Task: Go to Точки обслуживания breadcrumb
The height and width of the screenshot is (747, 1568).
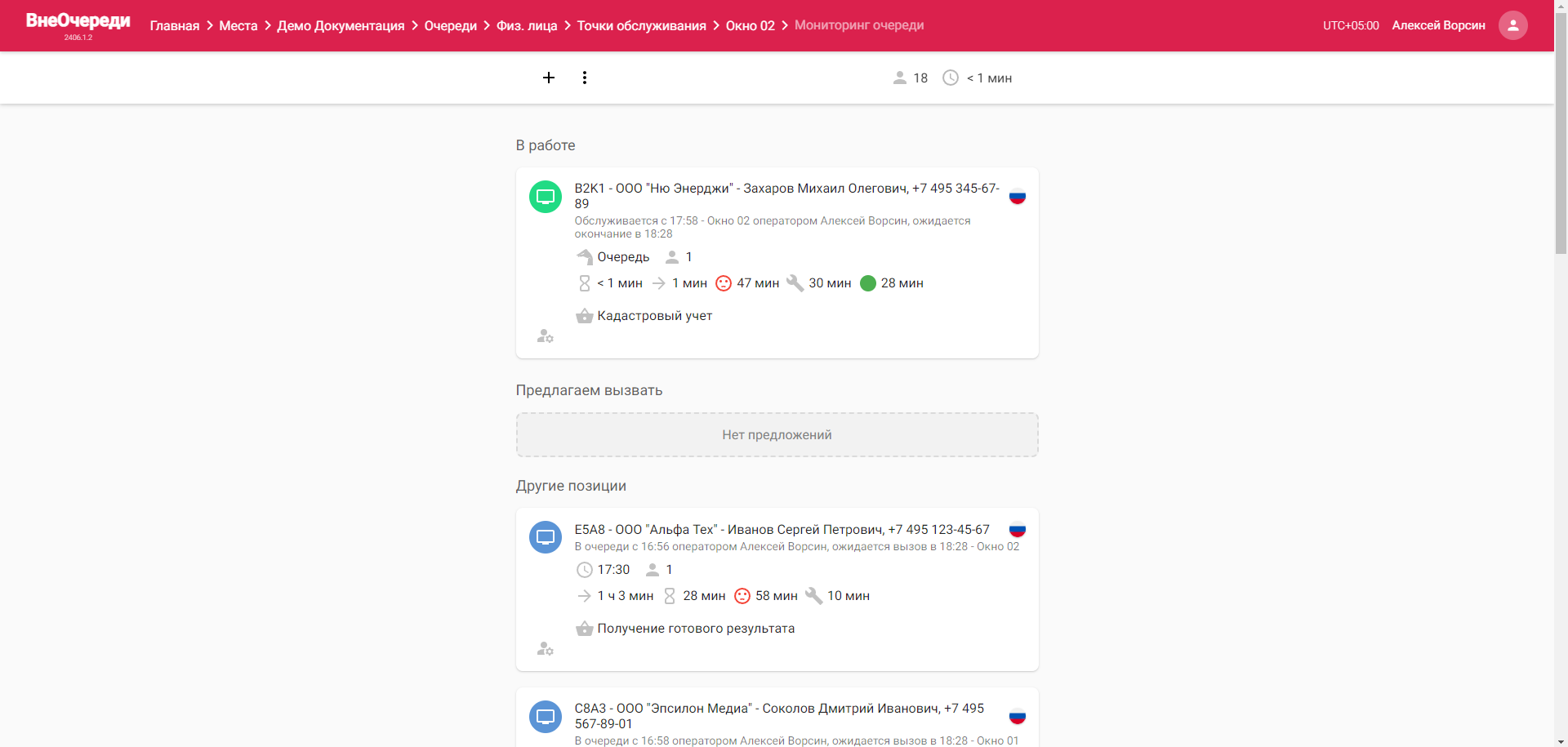Action: click(642, 25)
